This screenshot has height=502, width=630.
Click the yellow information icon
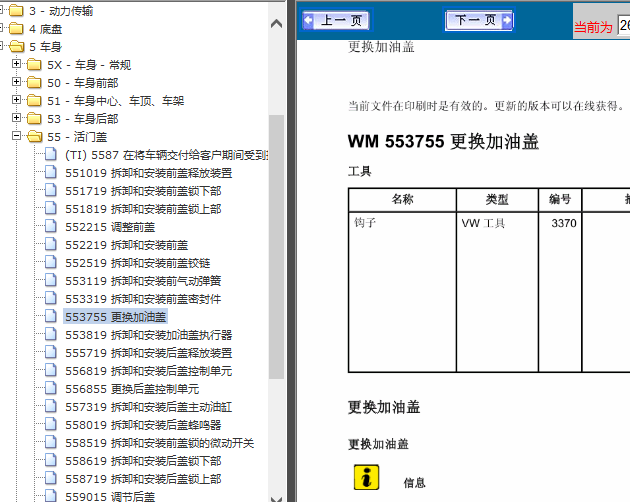click(x=366, y=477)
